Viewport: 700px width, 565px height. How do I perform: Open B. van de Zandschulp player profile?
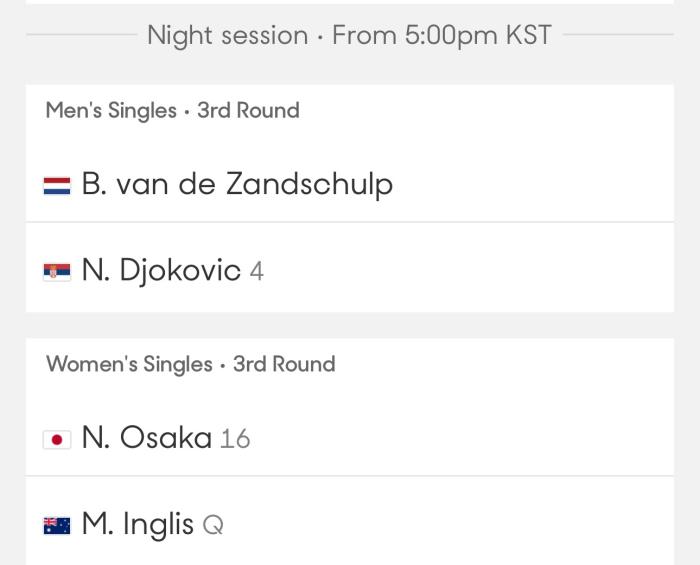tap(237, 185)
